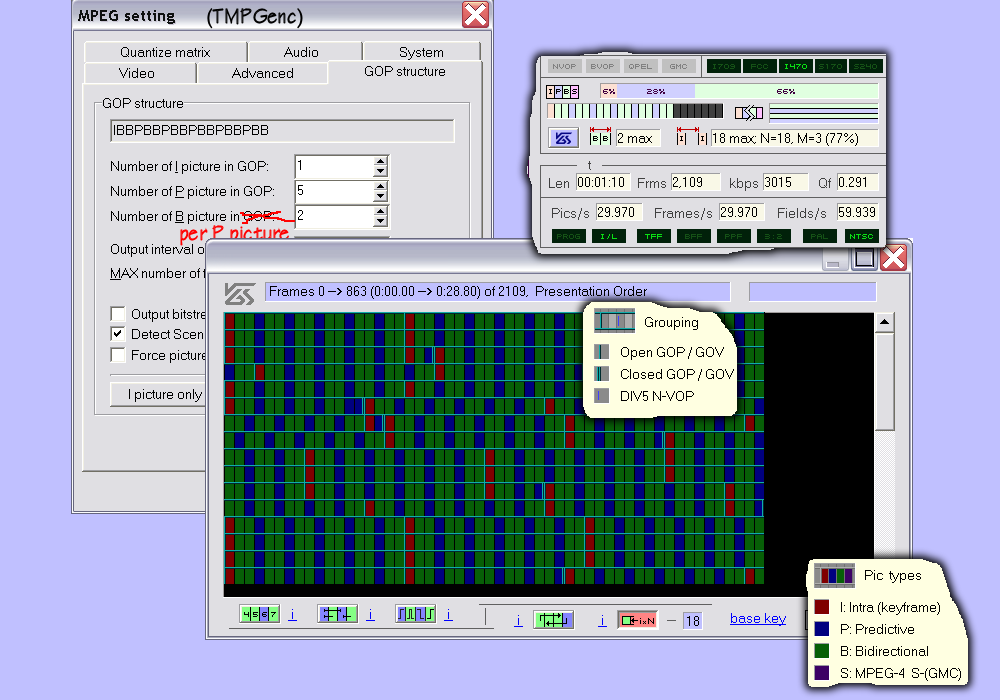Image resolution: width=1000 pixels, height=700 pixels.
Task: Increase Number of I picture in GOP
Action: point(380,161)
